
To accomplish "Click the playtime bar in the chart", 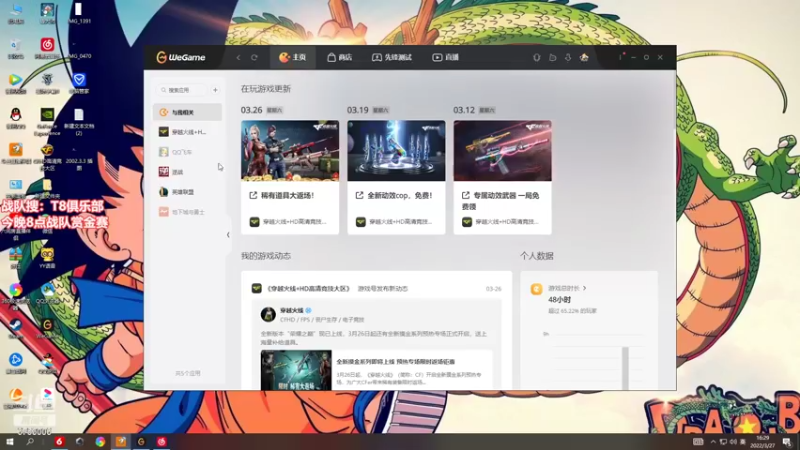I will 625,368.
